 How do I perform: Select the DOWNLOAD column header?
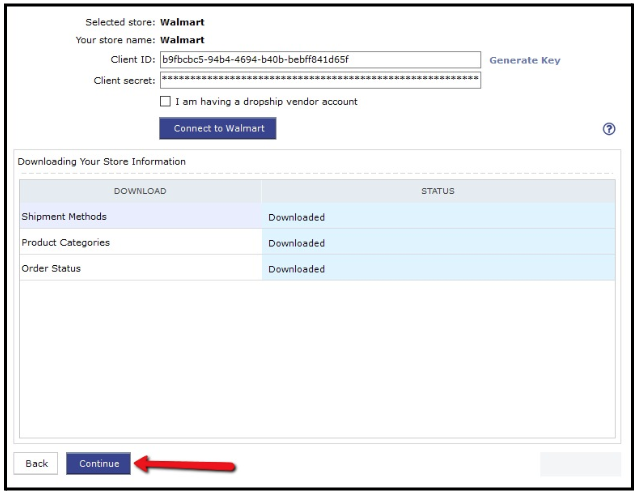tap(140, 191)
